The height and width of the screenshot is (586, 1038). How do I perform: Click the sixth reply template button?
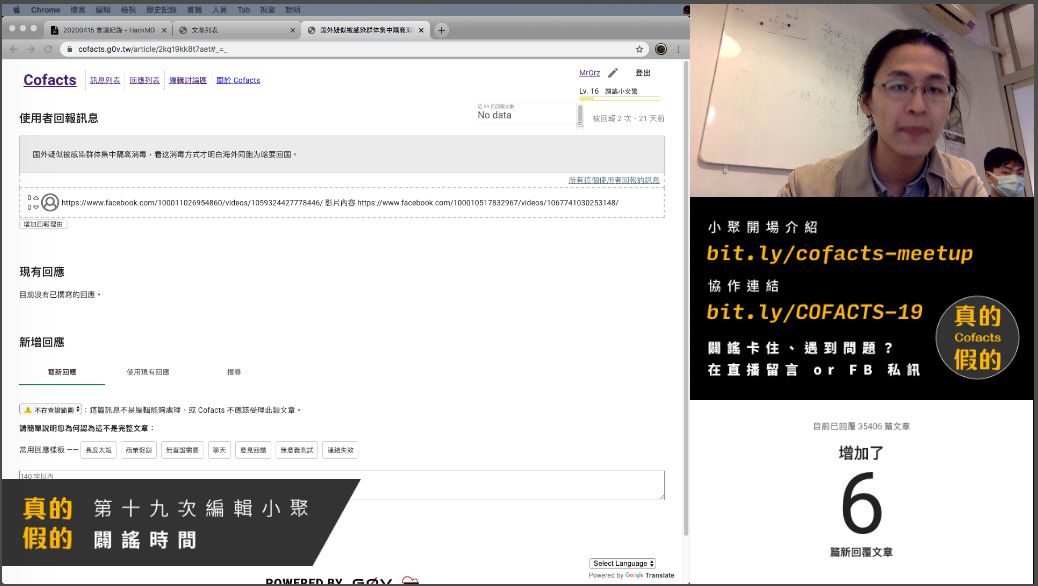point(297,450)
